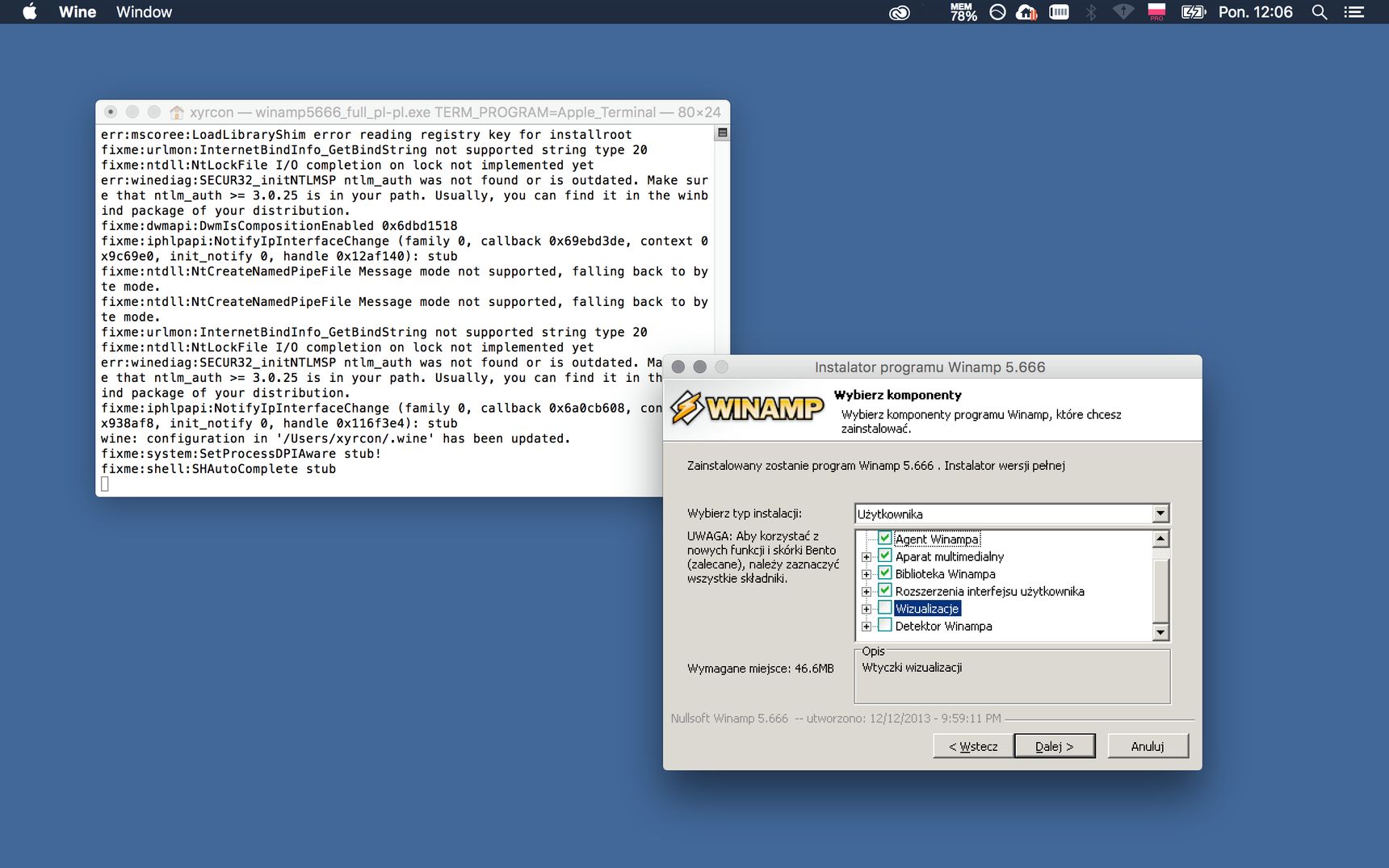Check the Detektor Winampa checkbox

tap(885, 625)
